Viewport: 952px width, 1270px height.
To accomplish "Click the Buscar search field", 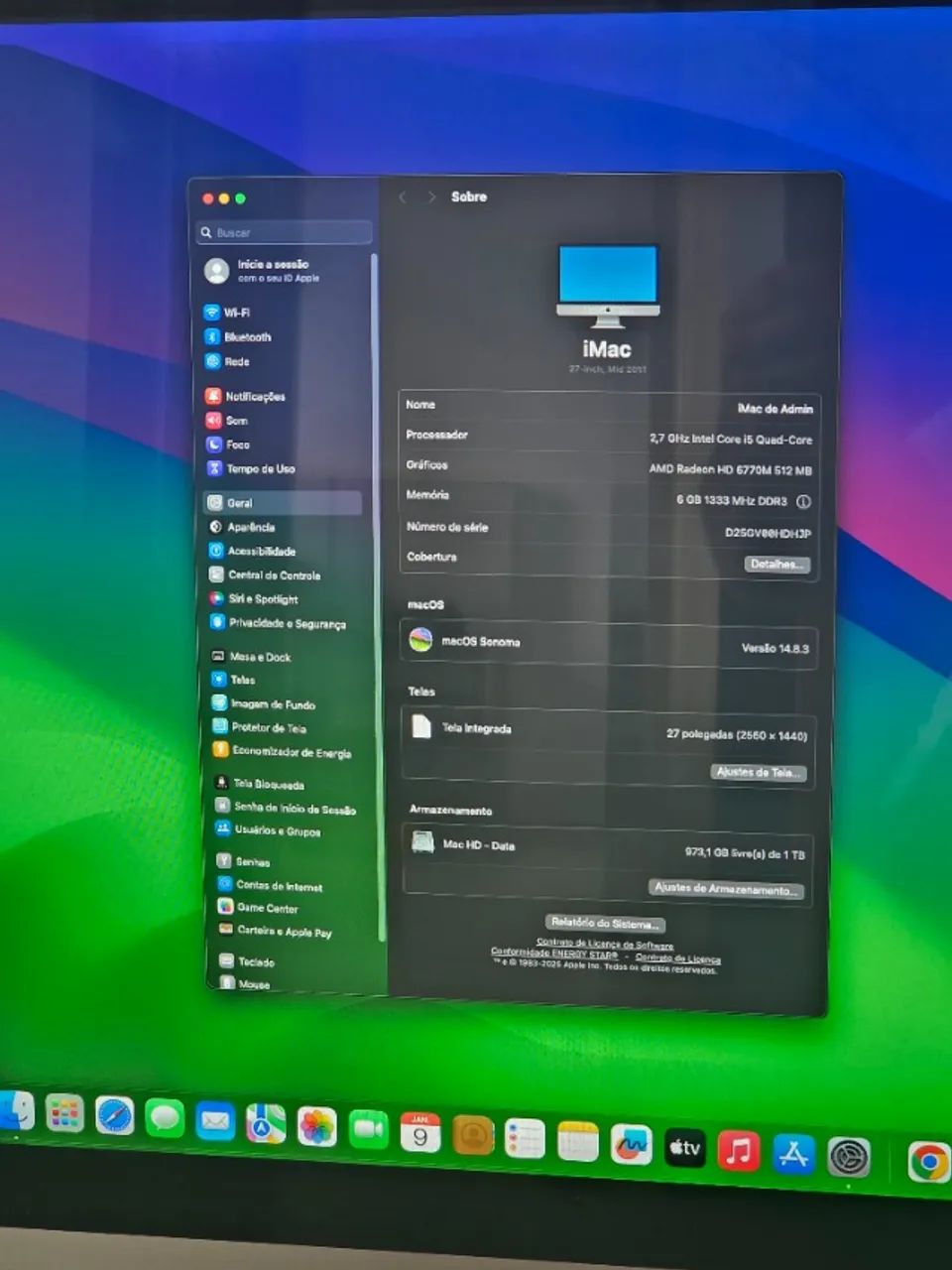I will click(x=284, y=232).
